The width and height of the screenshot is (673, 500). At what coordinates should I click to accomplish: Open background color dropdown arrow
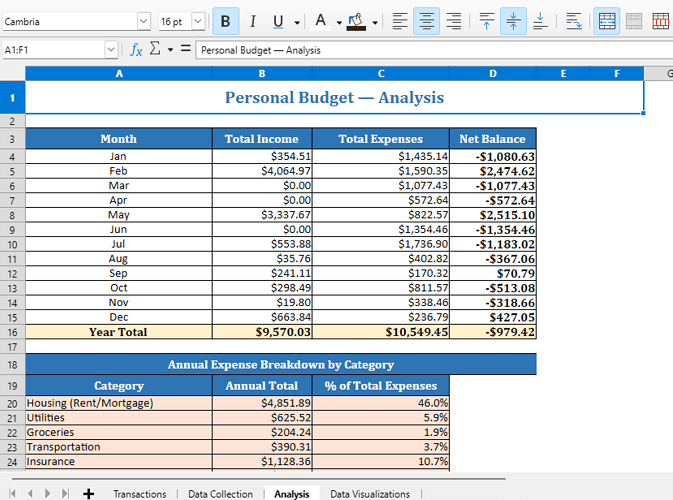pyautogui.click(x=375, y=22)
